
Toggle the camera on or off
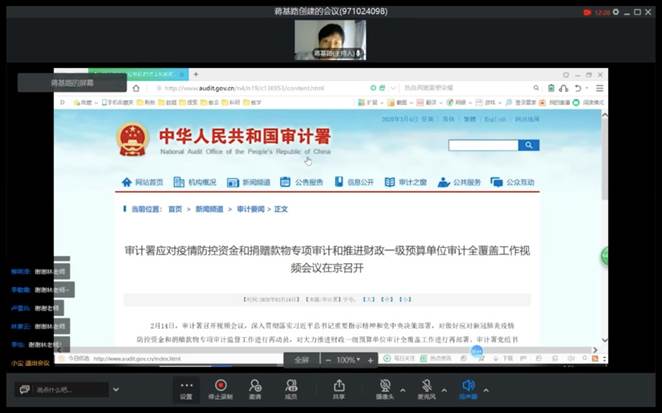[x=386, y=388]
